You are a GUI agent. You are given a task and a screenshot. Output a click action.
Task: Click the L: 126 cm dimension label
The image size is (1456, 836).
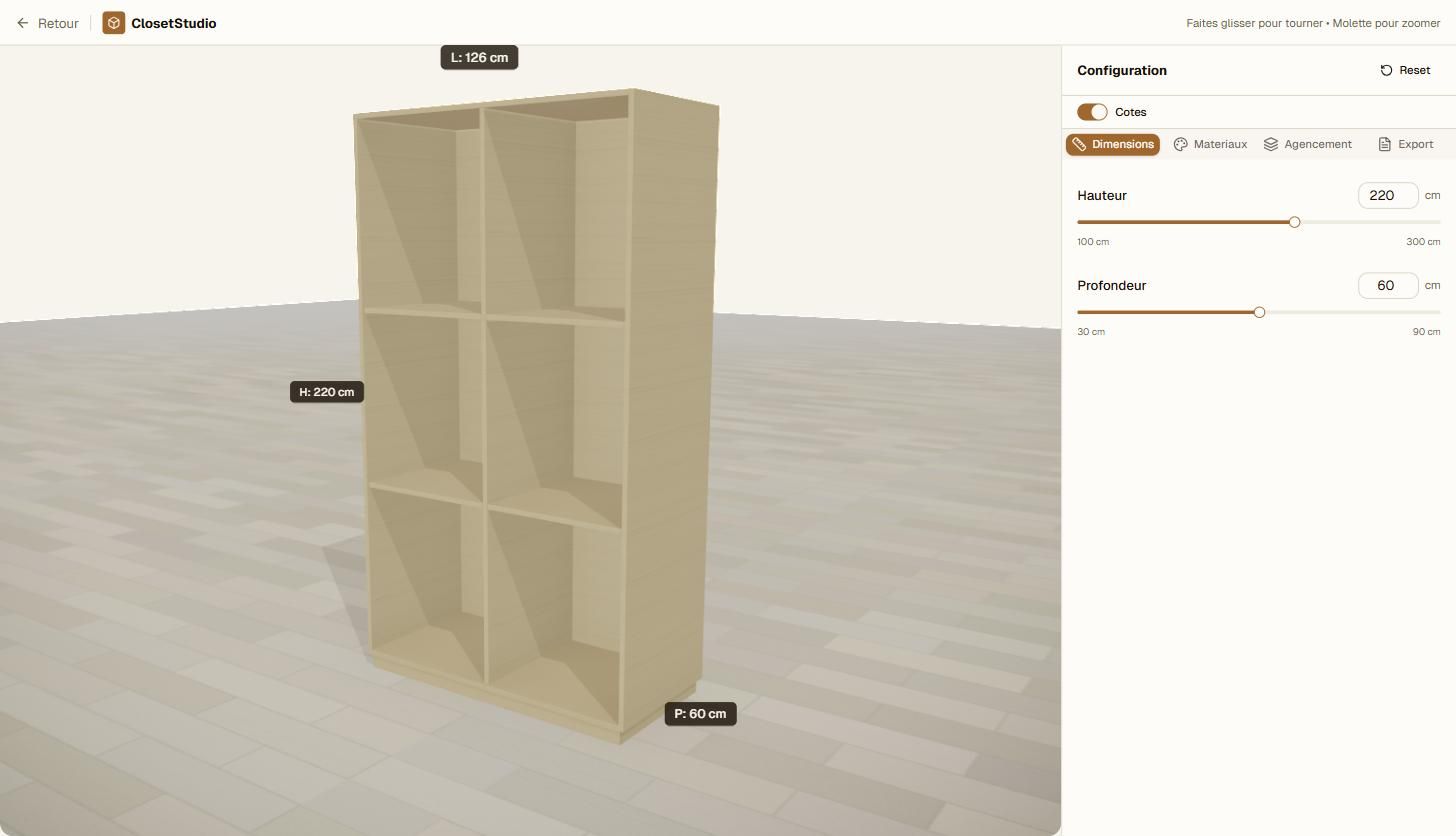(479, 57)
